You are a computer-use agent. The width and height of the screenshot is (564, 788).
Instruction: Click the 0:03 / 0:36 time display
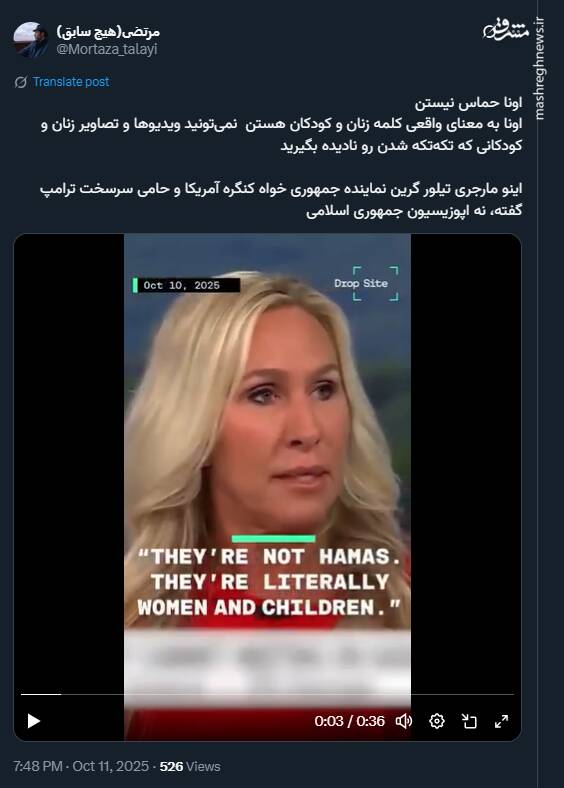point(349,721)
